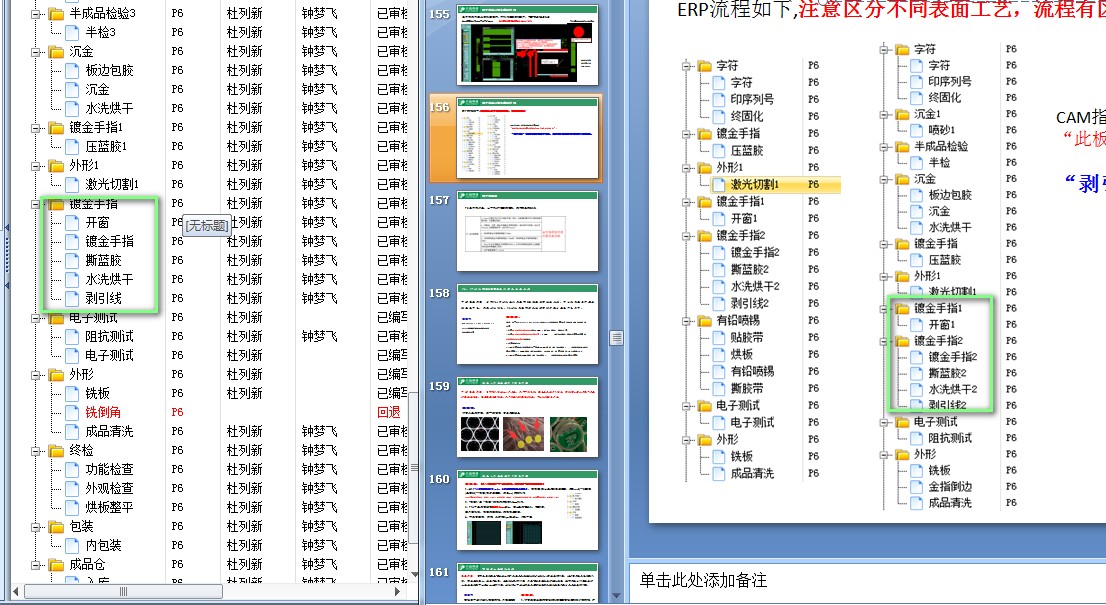
Task: Select the 烘板整平 document icon
Action: [72, 508]
